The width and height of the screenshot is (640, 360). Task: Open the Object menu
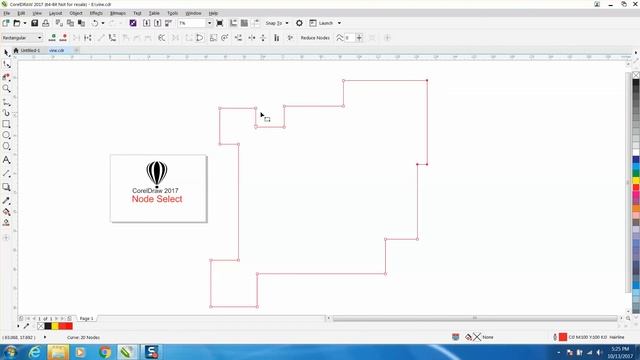click(x=76, y=13)
